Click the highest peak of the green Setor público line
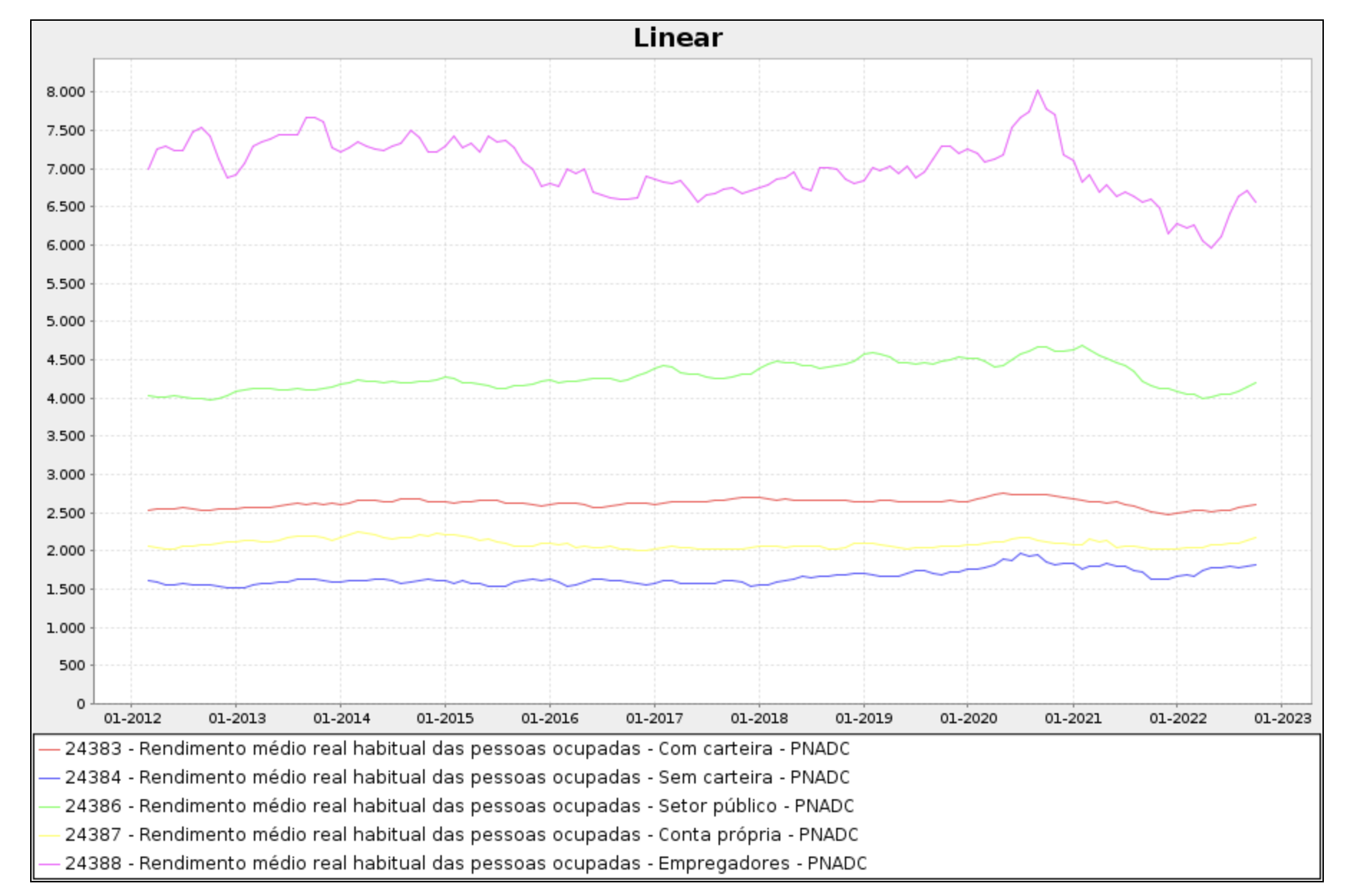Screen dimensions: 1354x896 [x=1082, y=345]
